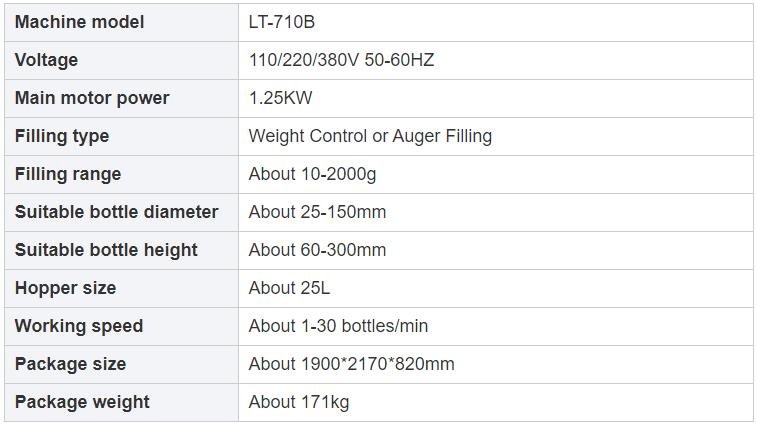
Task: Select the About 10-2000g value
Action: pyautogui.click(x=312, y=174)
